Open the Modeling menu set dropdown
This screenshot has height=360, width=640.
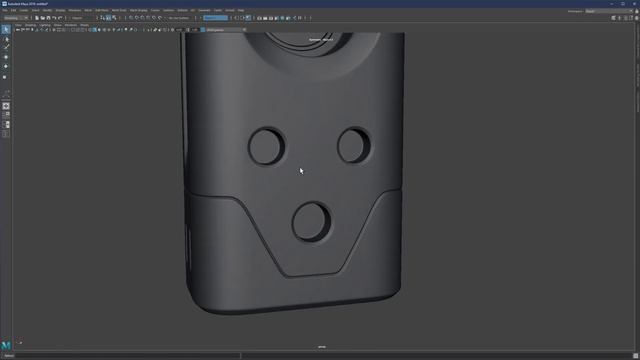point(16,18)
